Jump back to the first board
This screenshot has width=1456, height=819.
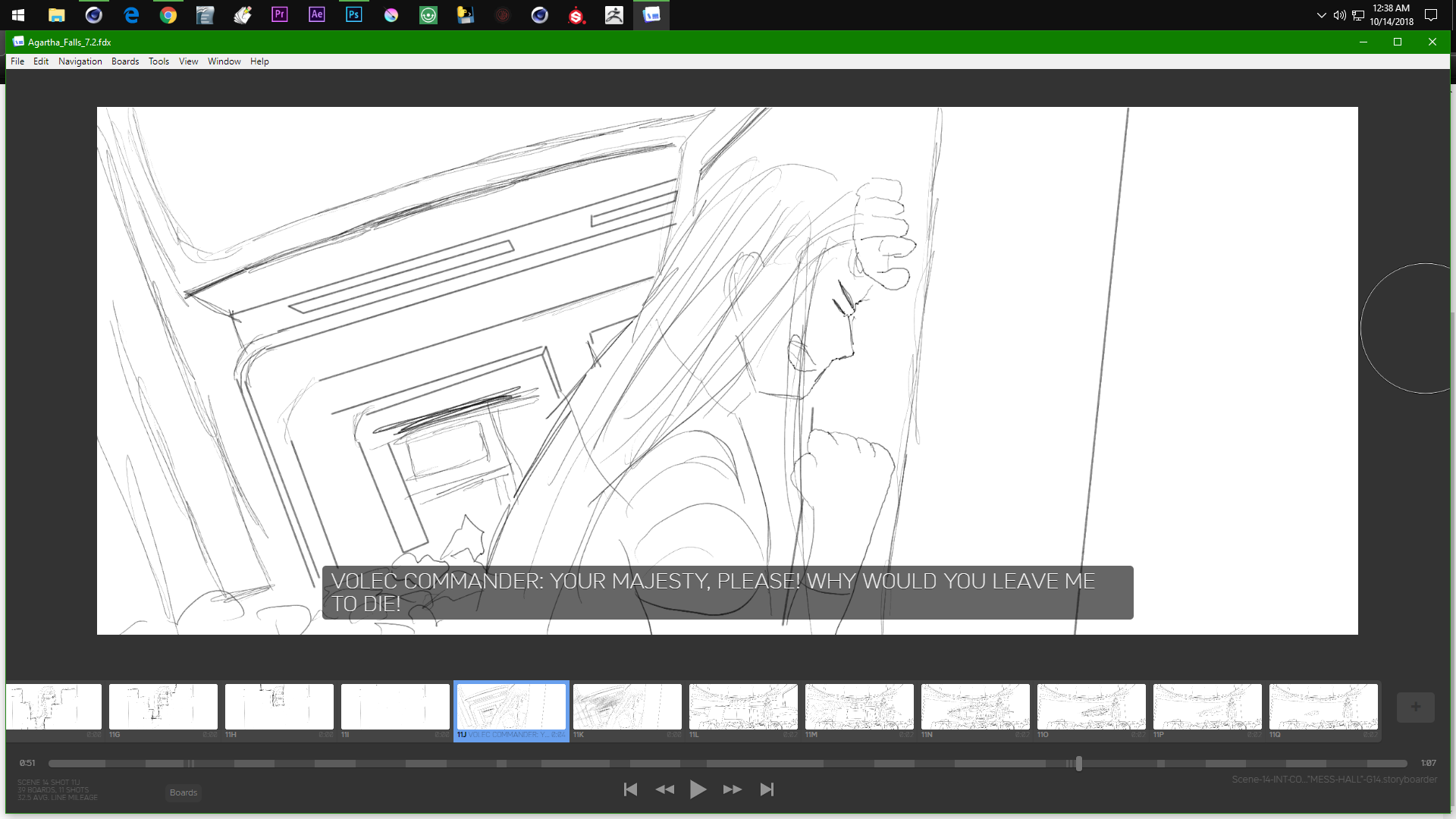pos(630,789)
